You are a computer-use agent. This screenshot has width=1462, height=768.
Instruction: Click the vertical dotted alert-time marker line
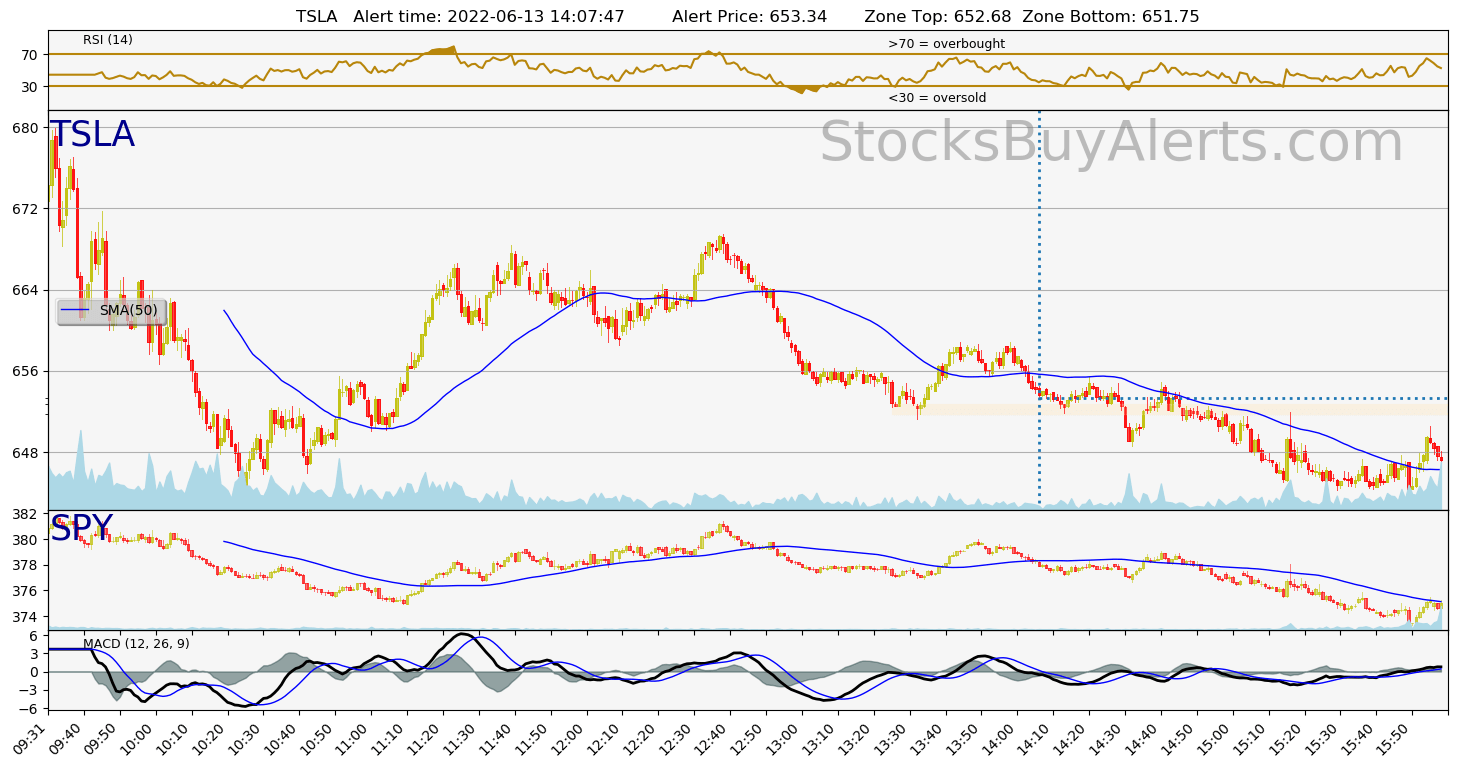[1039, 308]
